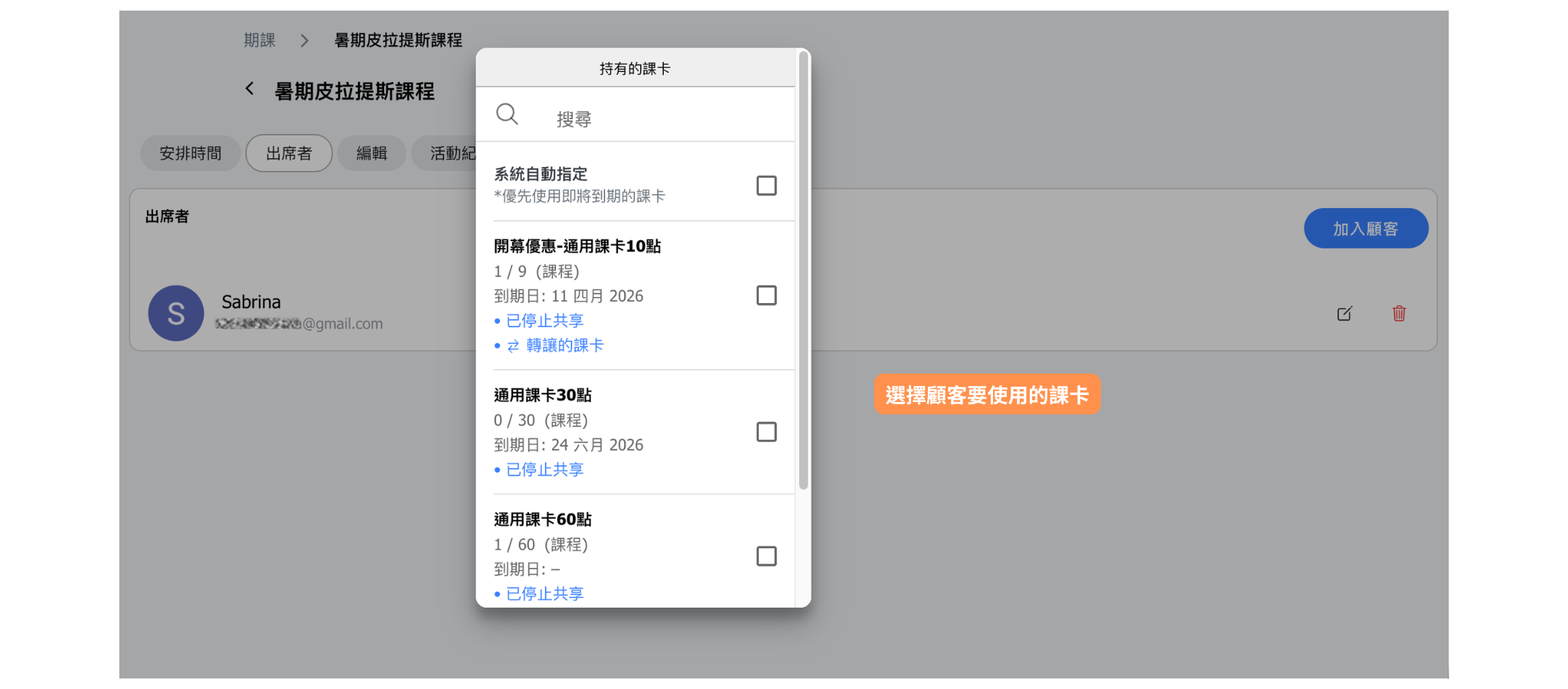Select the 通用課卡30點 checkbox
Viewport: 1568px width, 689px height.
(766, 432)
